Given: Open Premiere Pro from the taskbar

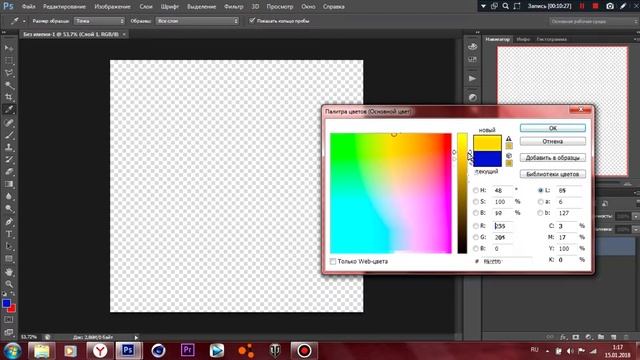Looking at the screenshot, I should click(187, 350).
